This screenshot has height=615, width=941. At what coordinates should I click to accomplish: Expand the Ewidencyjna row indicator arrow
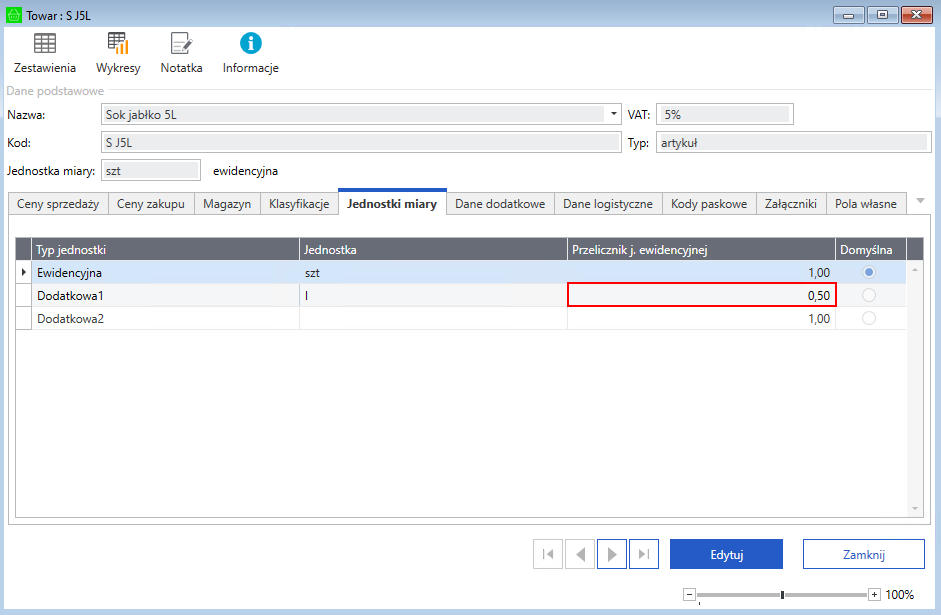(23, 272)
